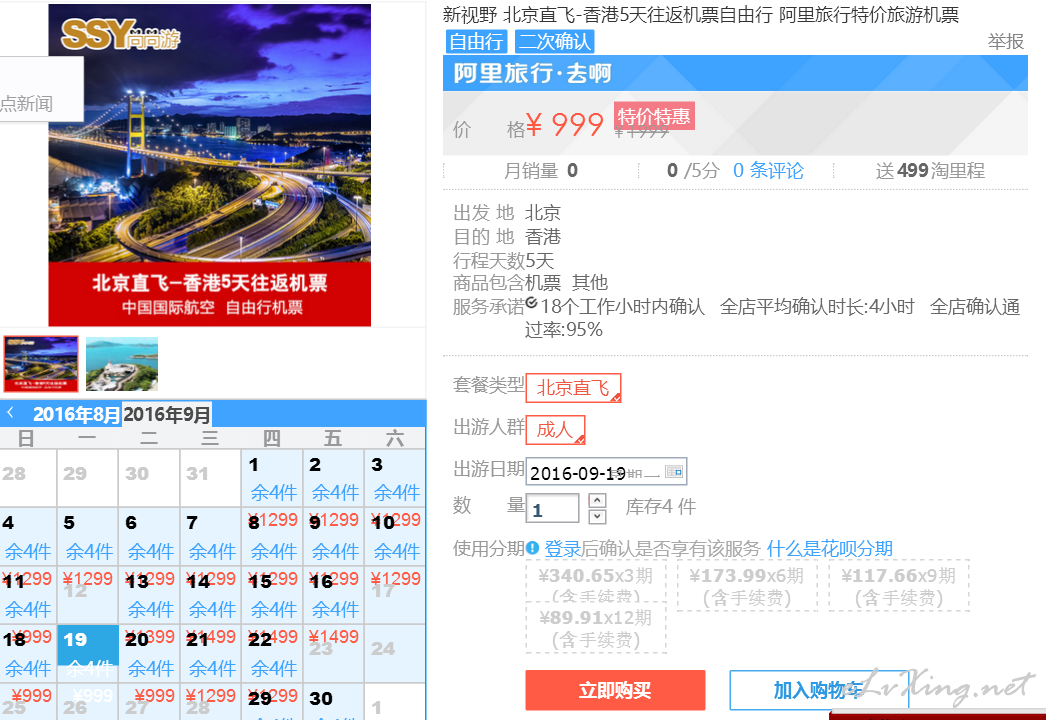1046x720 pixels.
Task: Choose the ¥89.91x12期 installment plan
Action: (596, 627)
